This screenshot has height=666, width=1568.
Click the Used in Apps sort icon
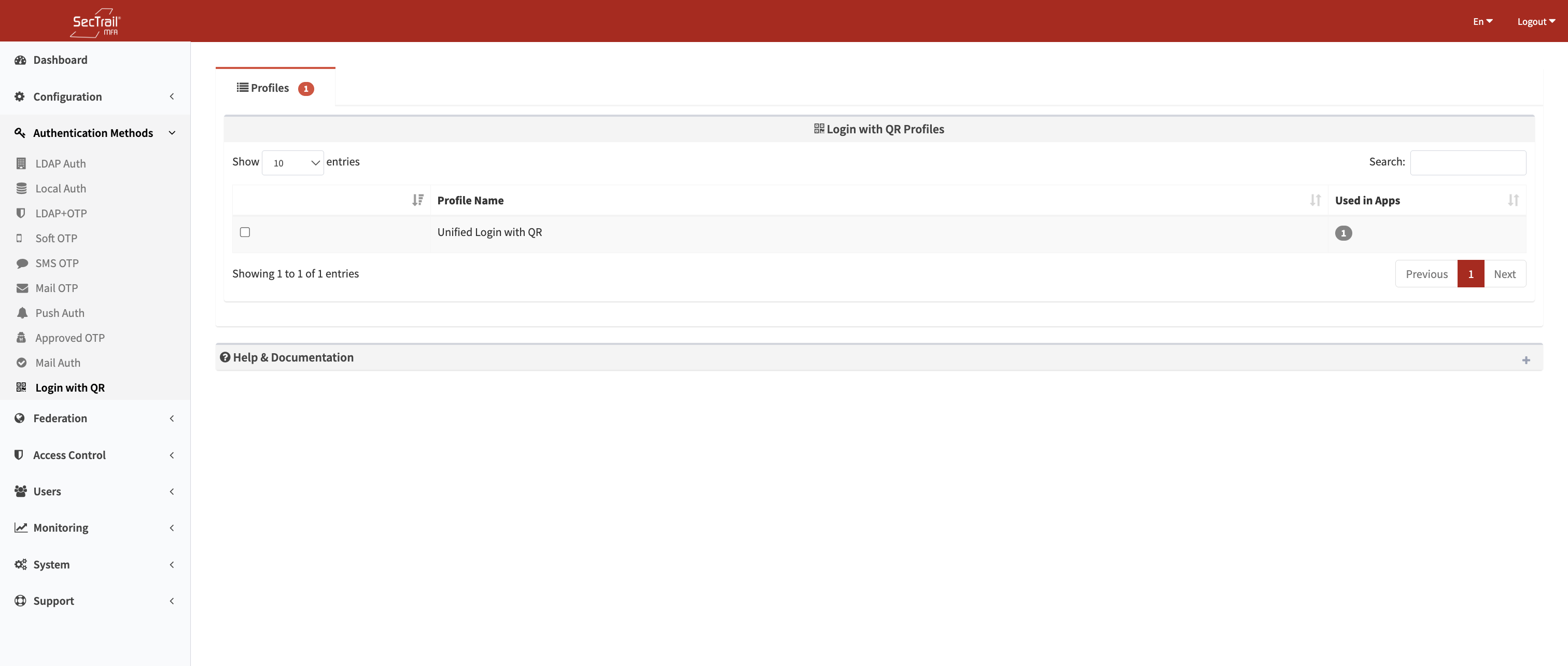[x=1513, y=200]
